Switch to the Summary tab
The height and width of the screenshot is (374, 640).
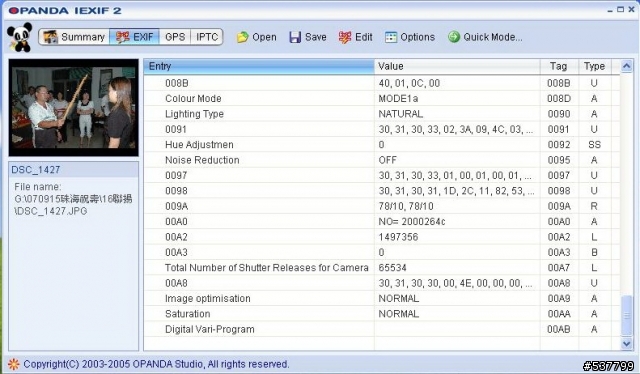[x=74, y=37]
